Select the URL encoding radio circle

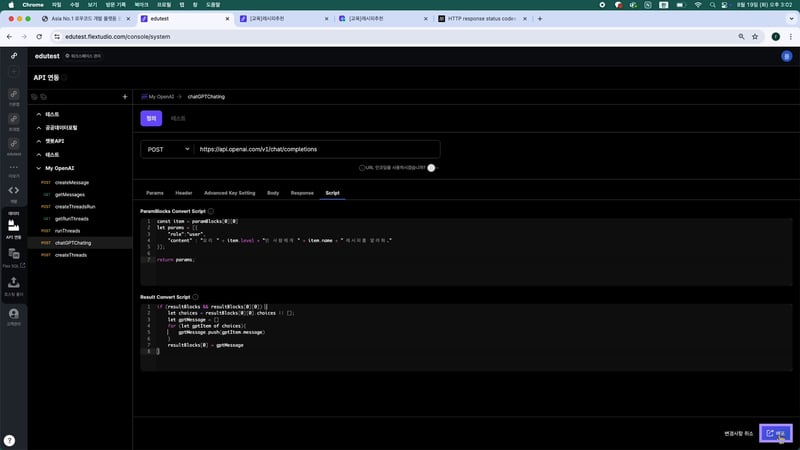pyautogui.click(x=362, y=168)
